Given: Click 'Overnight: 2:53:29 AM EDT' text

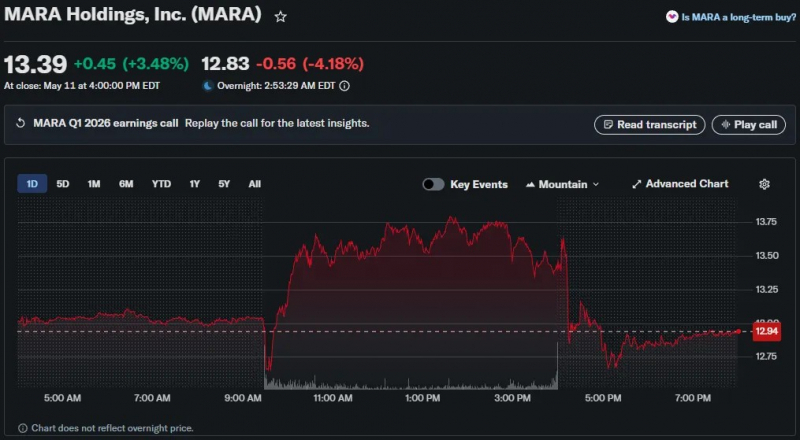Looking at the screenshot, I should tap(276, 86).
